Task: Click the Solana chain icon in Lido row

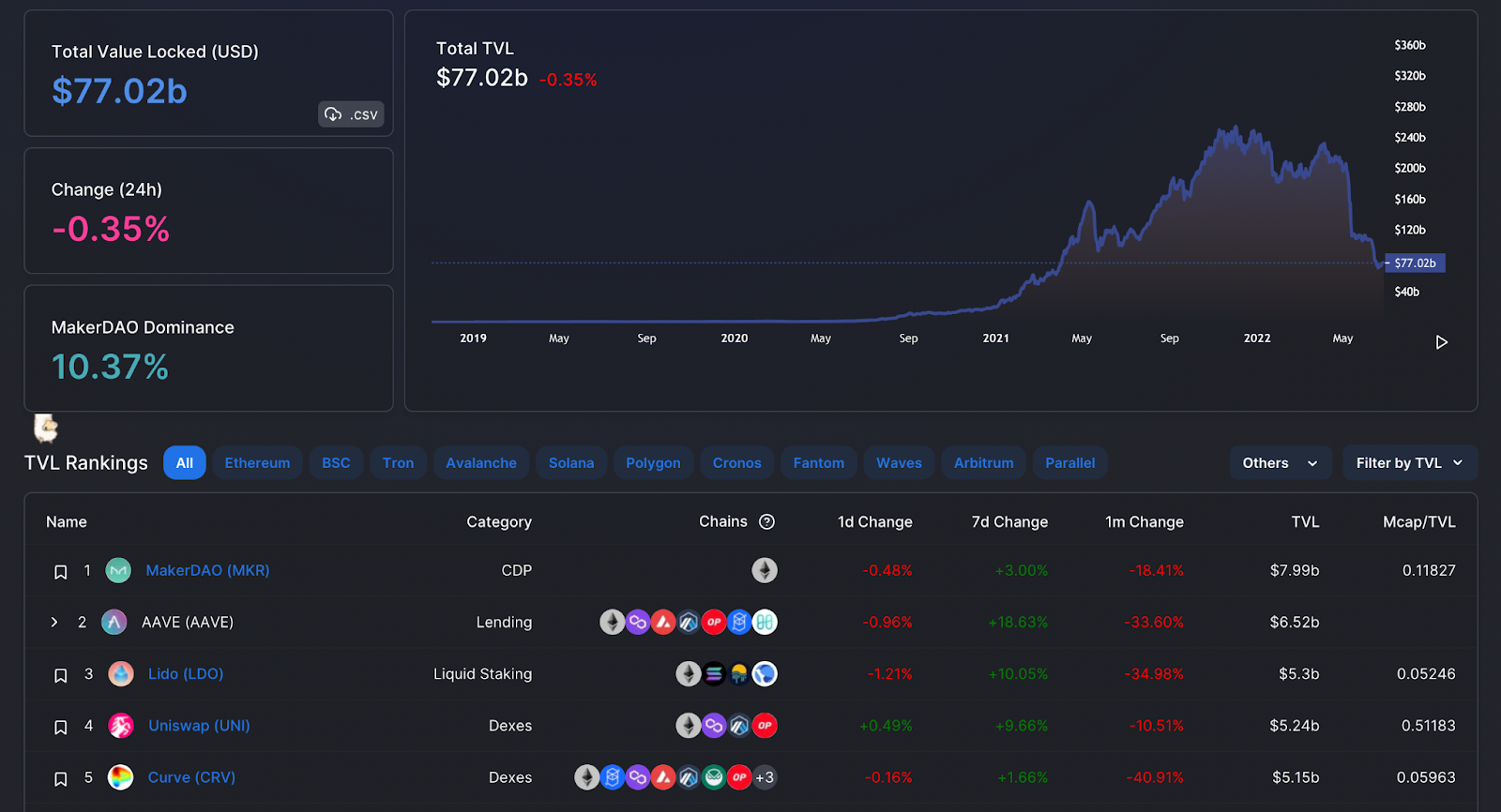Action: pyautogui.click(x=714, y=673)
